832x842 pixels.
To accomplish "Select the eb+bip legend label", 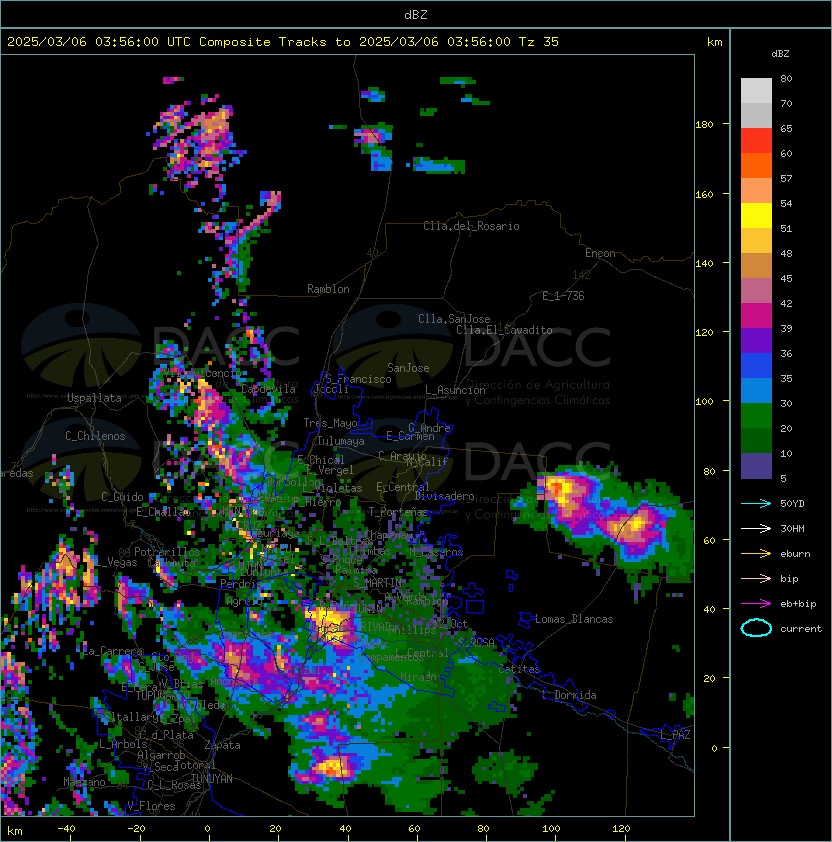I will click(x=798, y=604).
